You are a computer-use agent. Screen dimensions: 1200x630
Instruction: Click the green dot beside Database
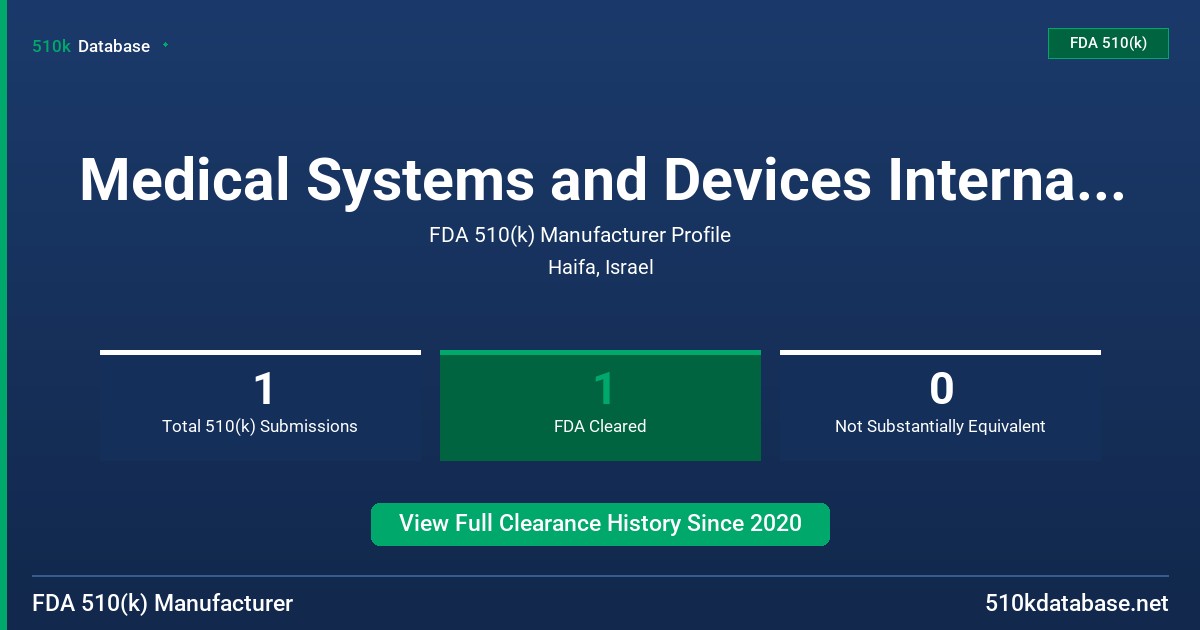click(x=165, y=45)
